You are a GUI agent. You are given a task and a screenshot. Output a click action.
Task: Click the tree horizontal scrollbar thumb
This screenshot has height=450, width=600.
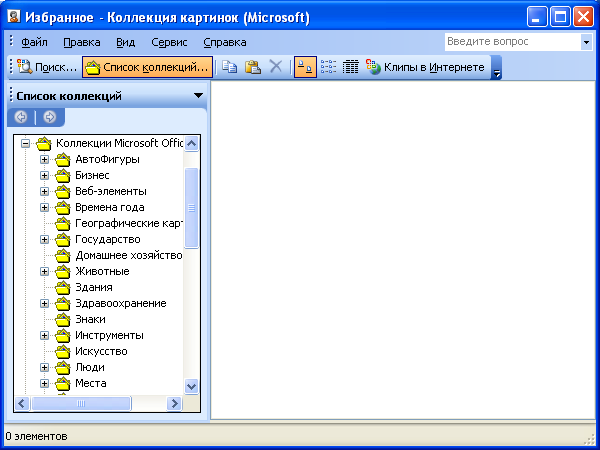coord(81,403)
